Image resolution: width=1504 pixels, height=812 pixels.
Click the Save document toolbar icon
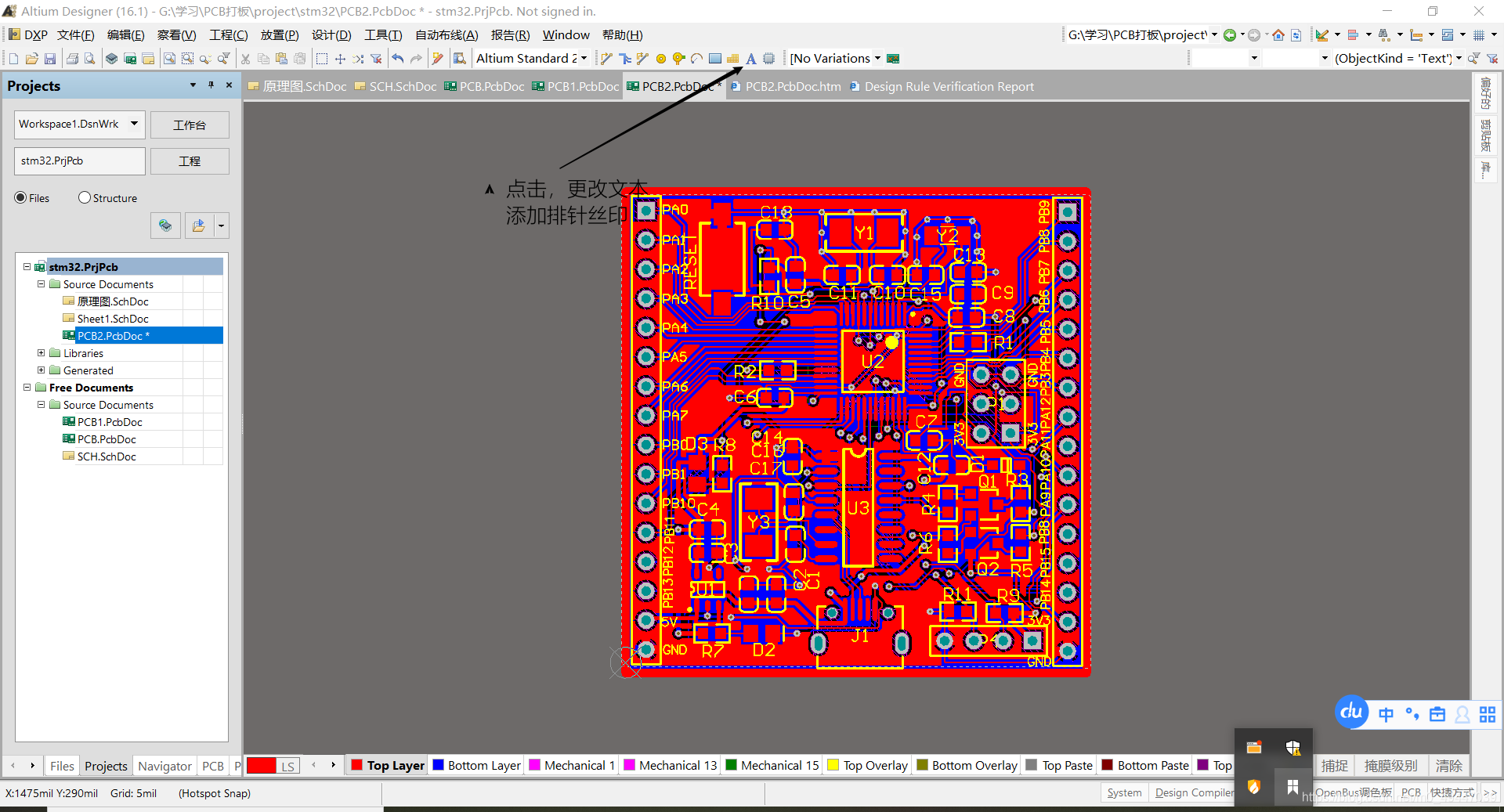[50, 59]
